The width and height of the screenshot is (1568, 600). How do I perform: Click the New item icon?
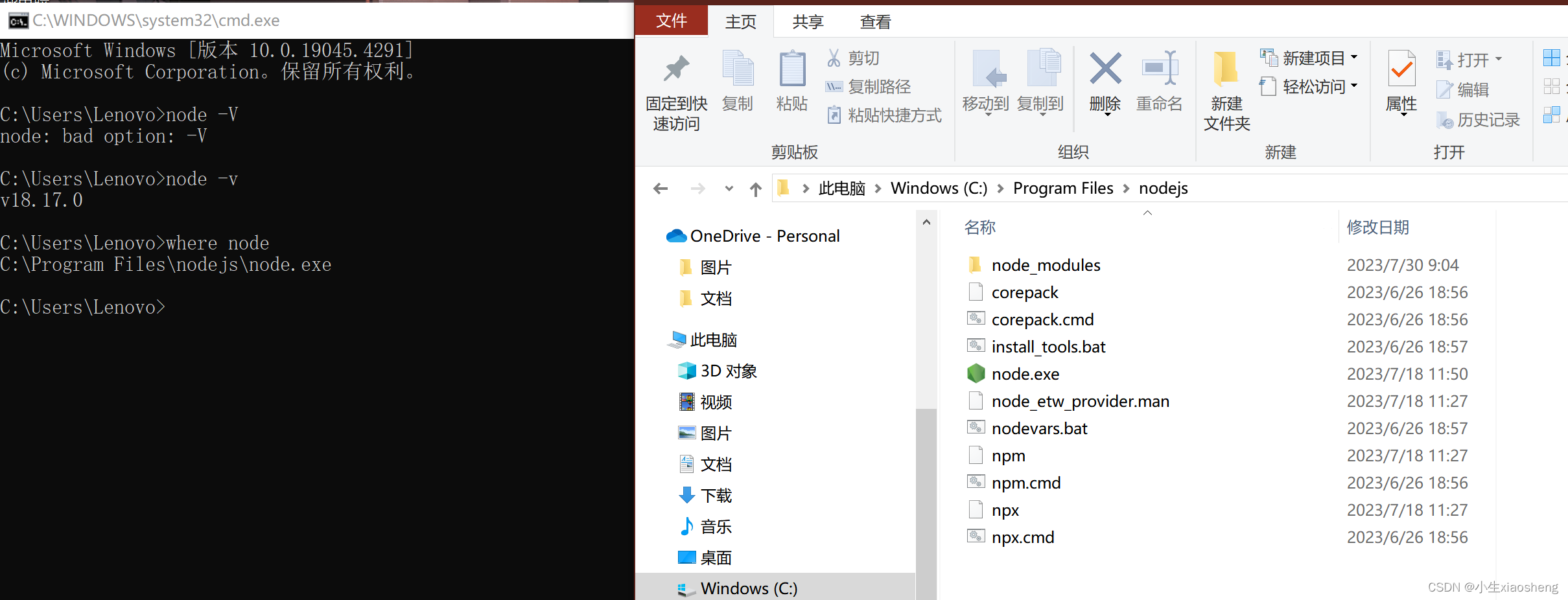click(x=1269, y=58)
